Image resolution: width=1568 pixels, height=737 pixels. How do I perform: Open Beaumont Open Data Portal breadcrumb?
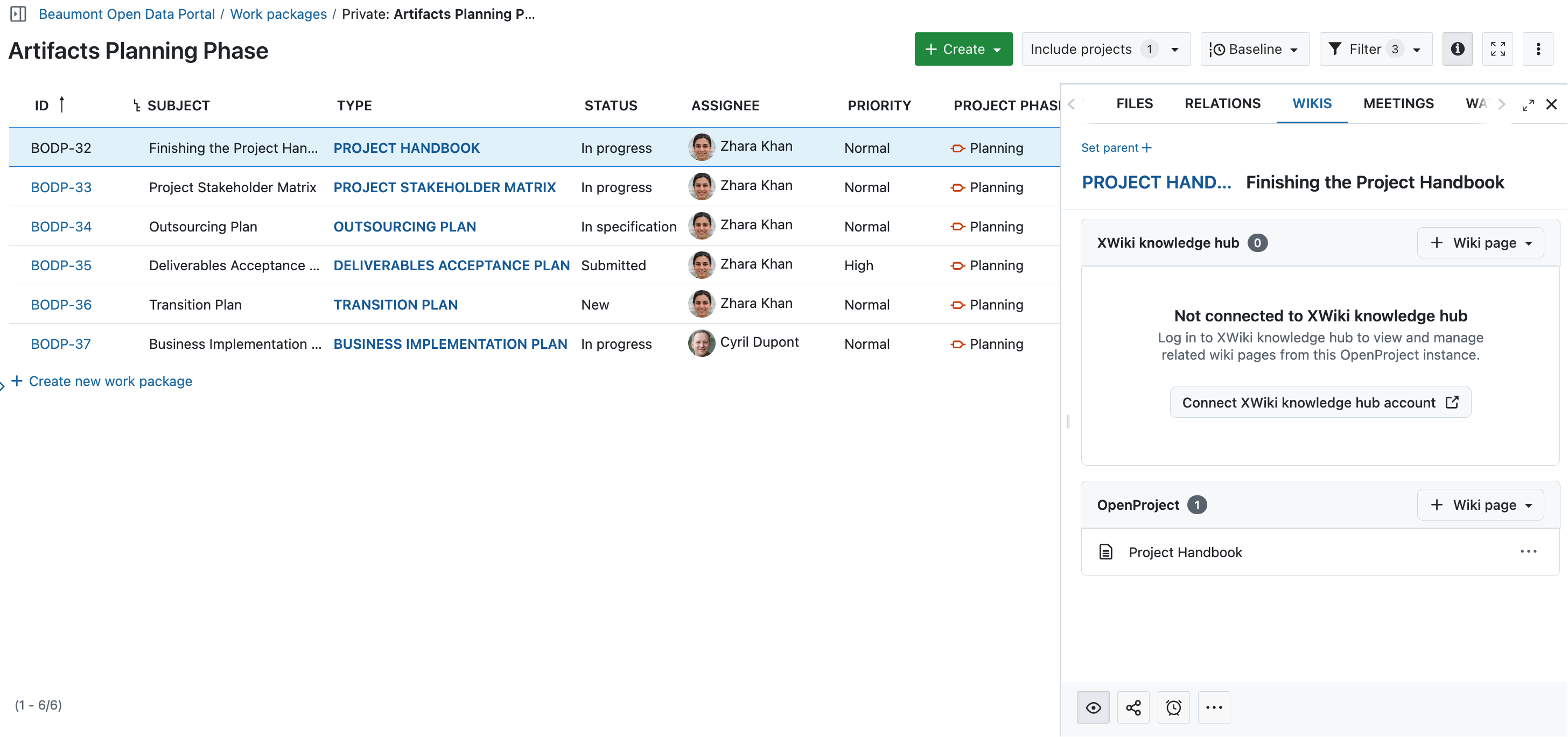click(127, 13)
